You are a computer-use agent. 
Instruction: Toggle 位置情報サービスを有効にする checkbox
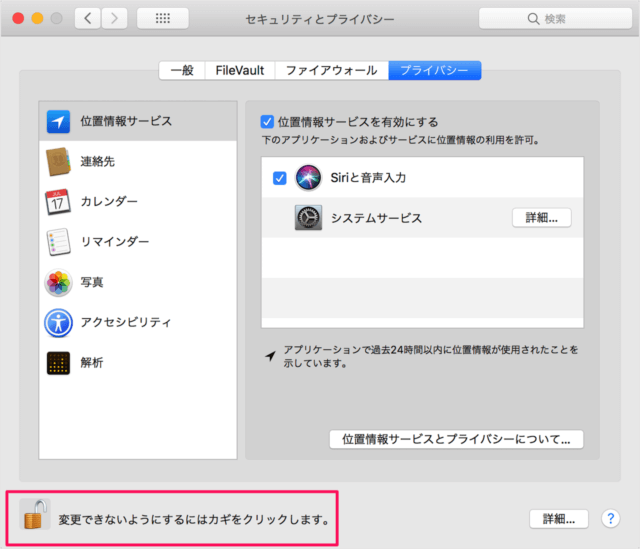267,122
